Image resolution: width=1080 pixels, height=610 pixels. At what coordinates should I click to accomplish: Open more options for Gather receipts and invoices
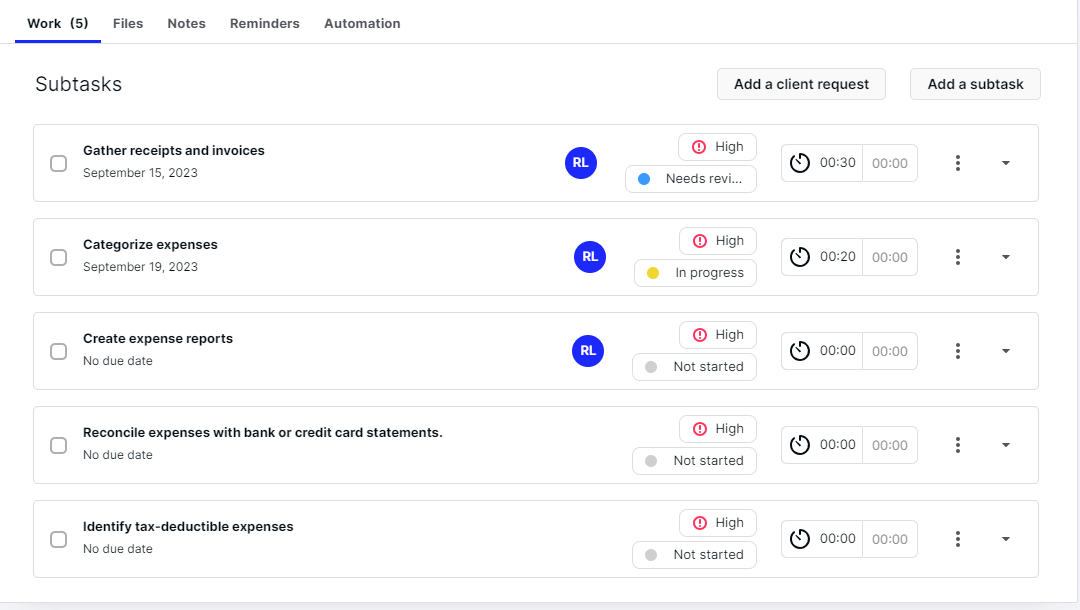click(x=957, y=163)
